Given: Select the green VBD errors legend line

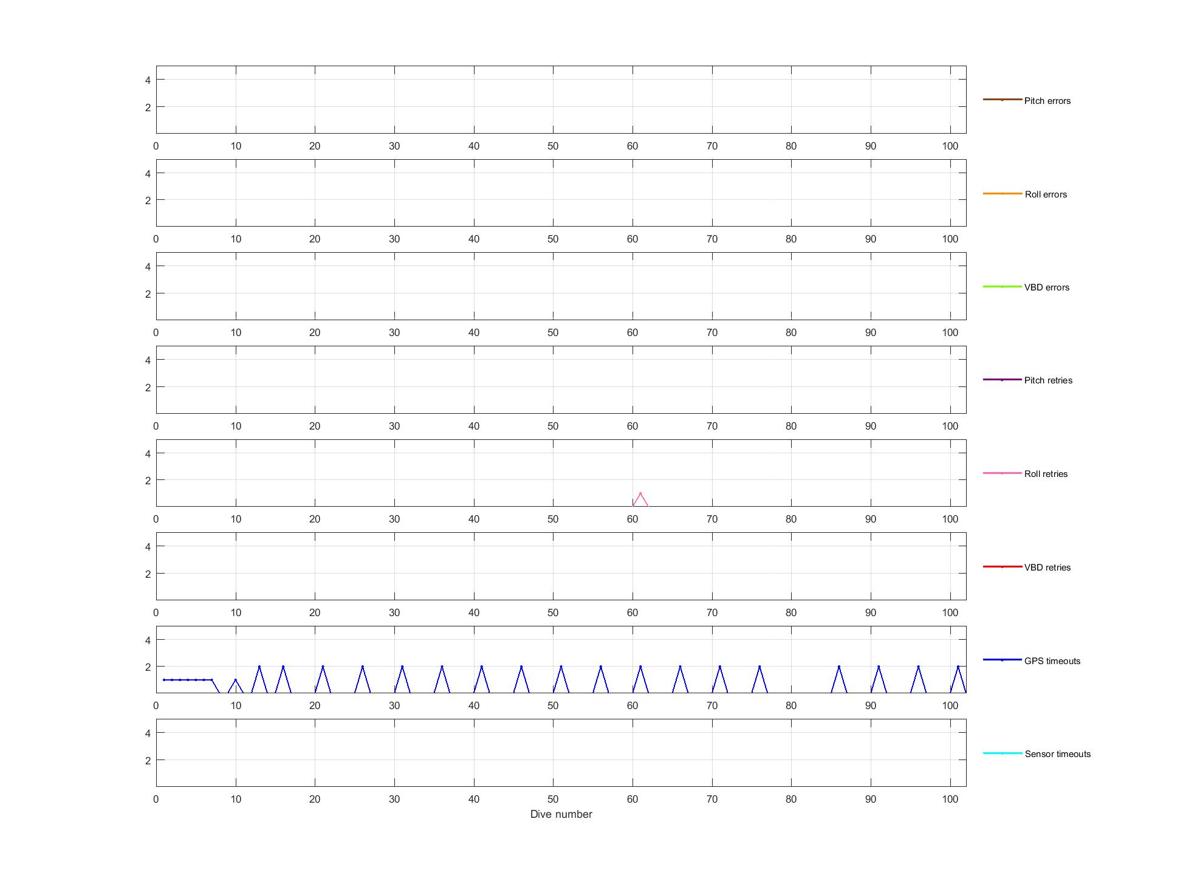Looking at the screenshot, I should click(x=1002, y=287).
